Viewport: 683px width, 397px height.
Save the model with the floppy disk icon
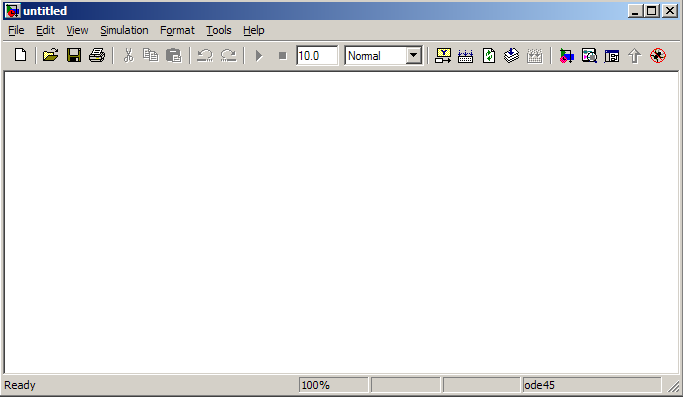[x=74, y=55]
